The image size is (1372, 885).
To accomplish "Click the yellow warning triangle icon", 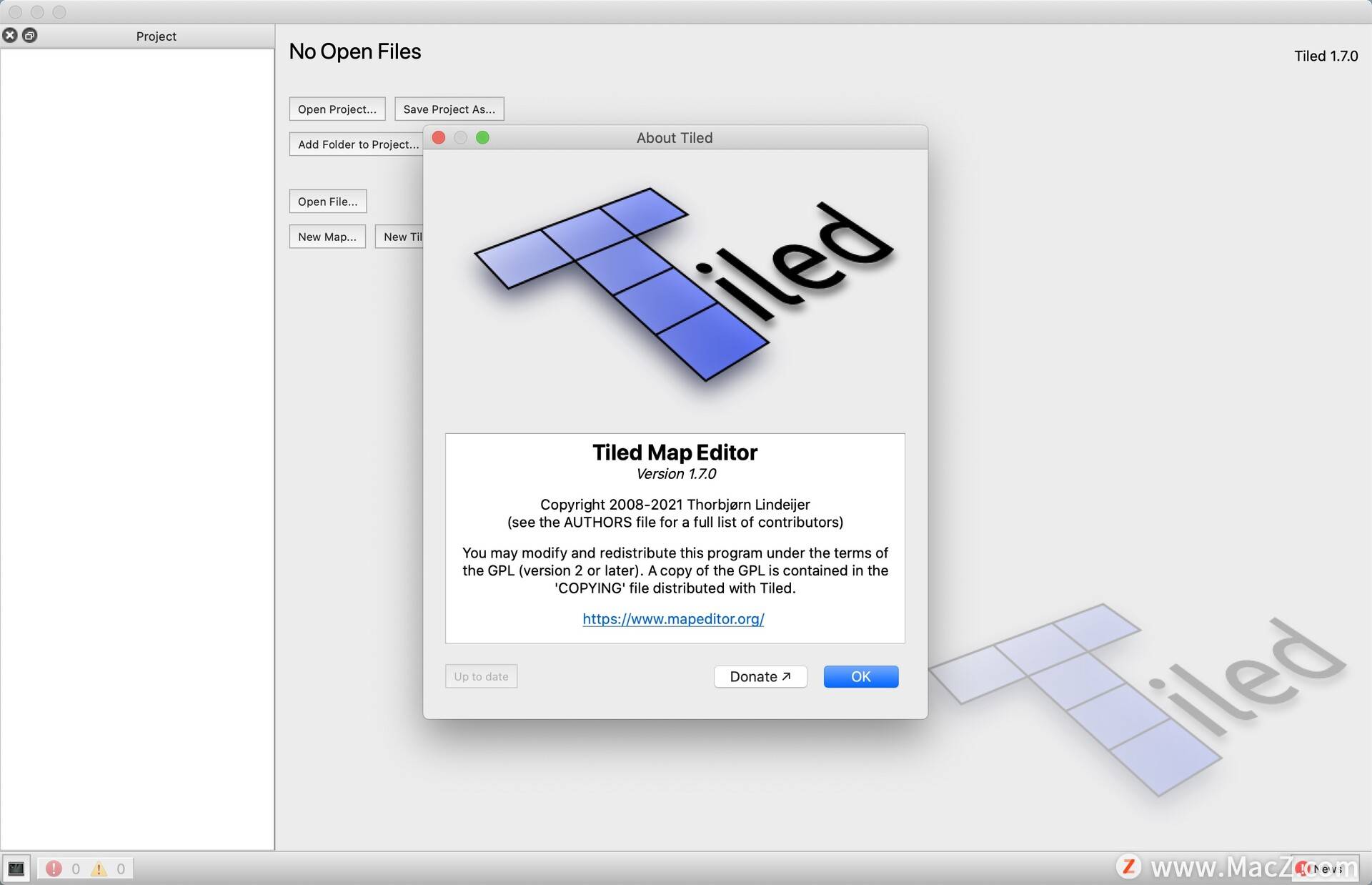I will (x=99, y=869).
